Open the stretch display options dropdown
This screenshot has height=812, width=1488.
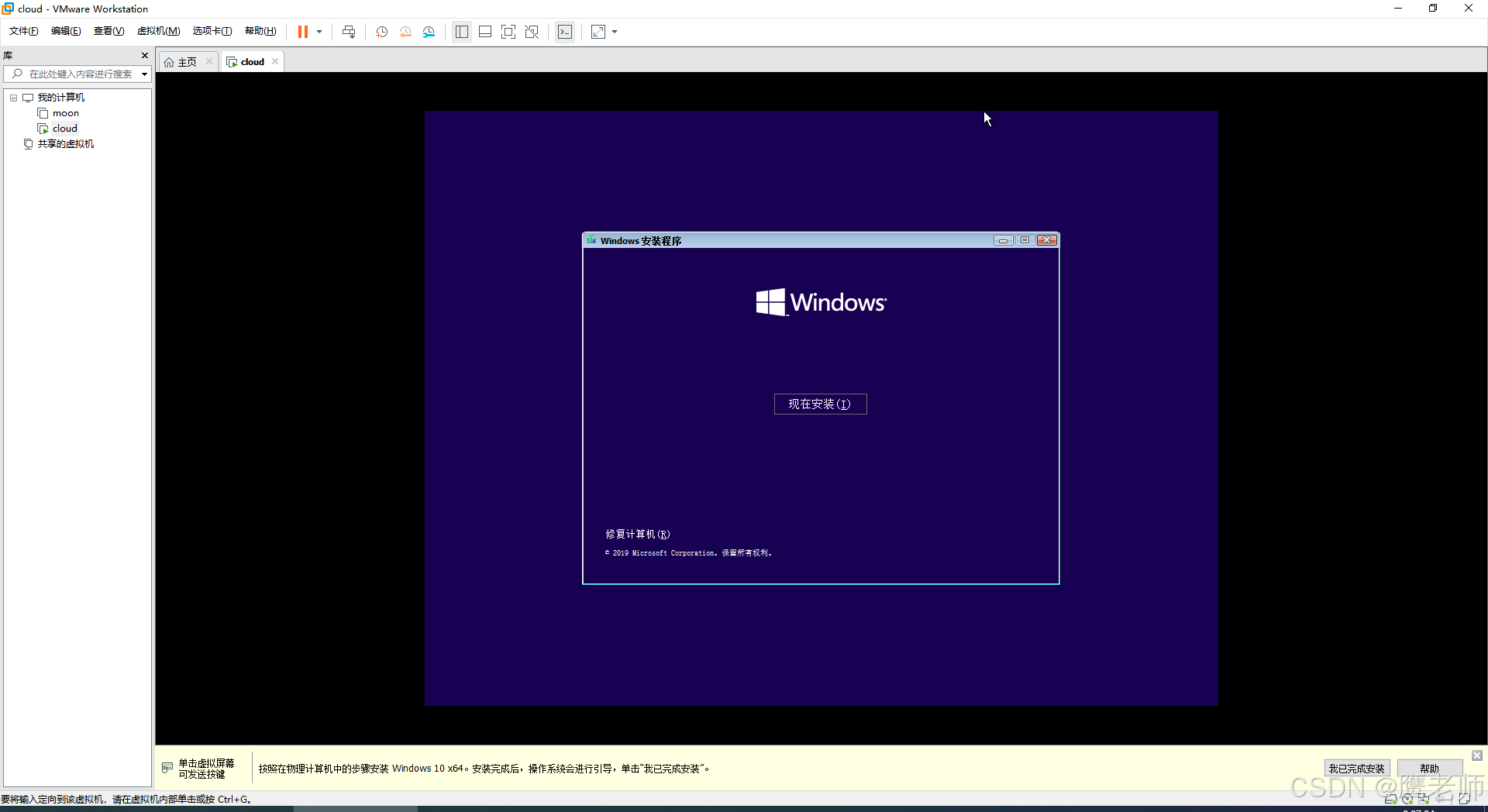[x=615, y=32]
